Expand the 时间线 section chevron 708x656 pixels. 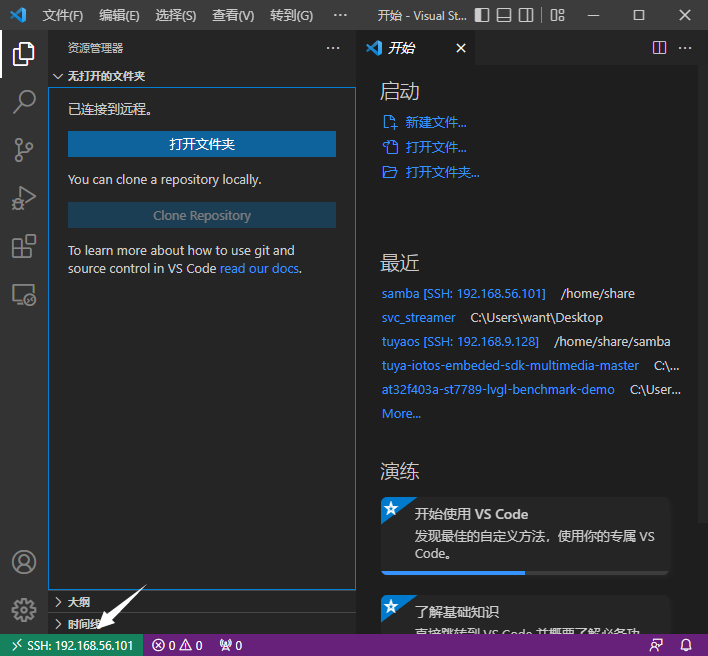(58, 624)
